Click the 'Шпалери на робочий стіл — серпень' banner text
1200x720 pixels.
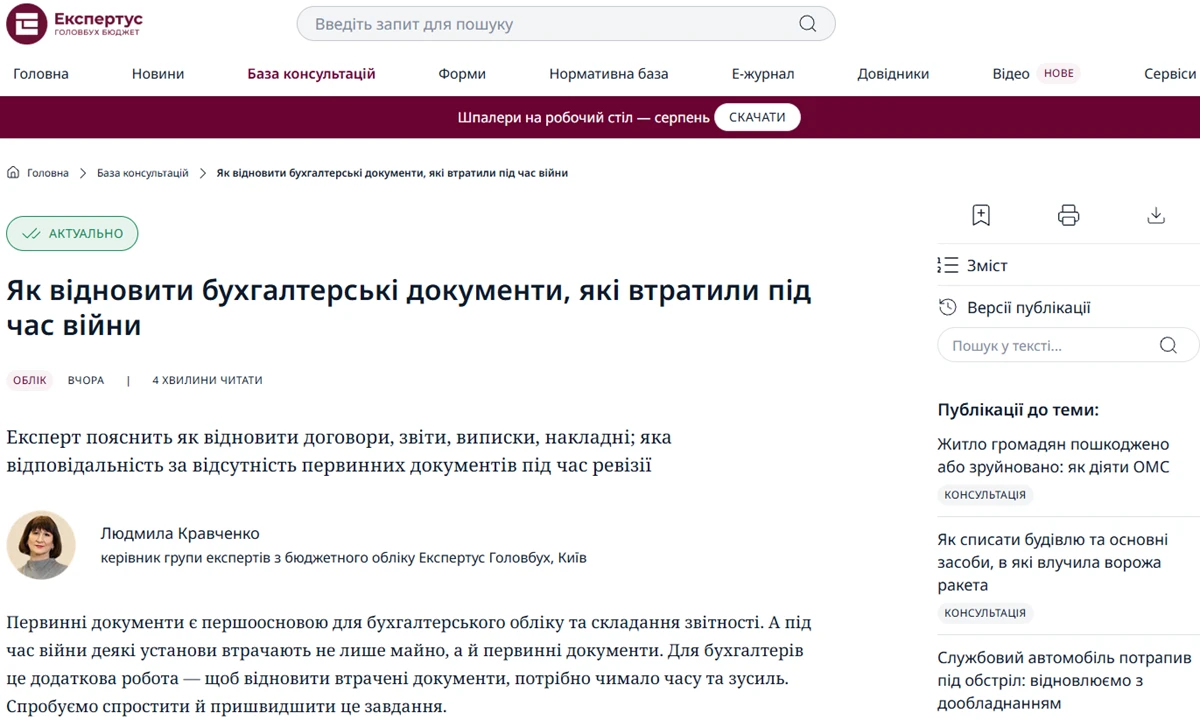point(584,117)
